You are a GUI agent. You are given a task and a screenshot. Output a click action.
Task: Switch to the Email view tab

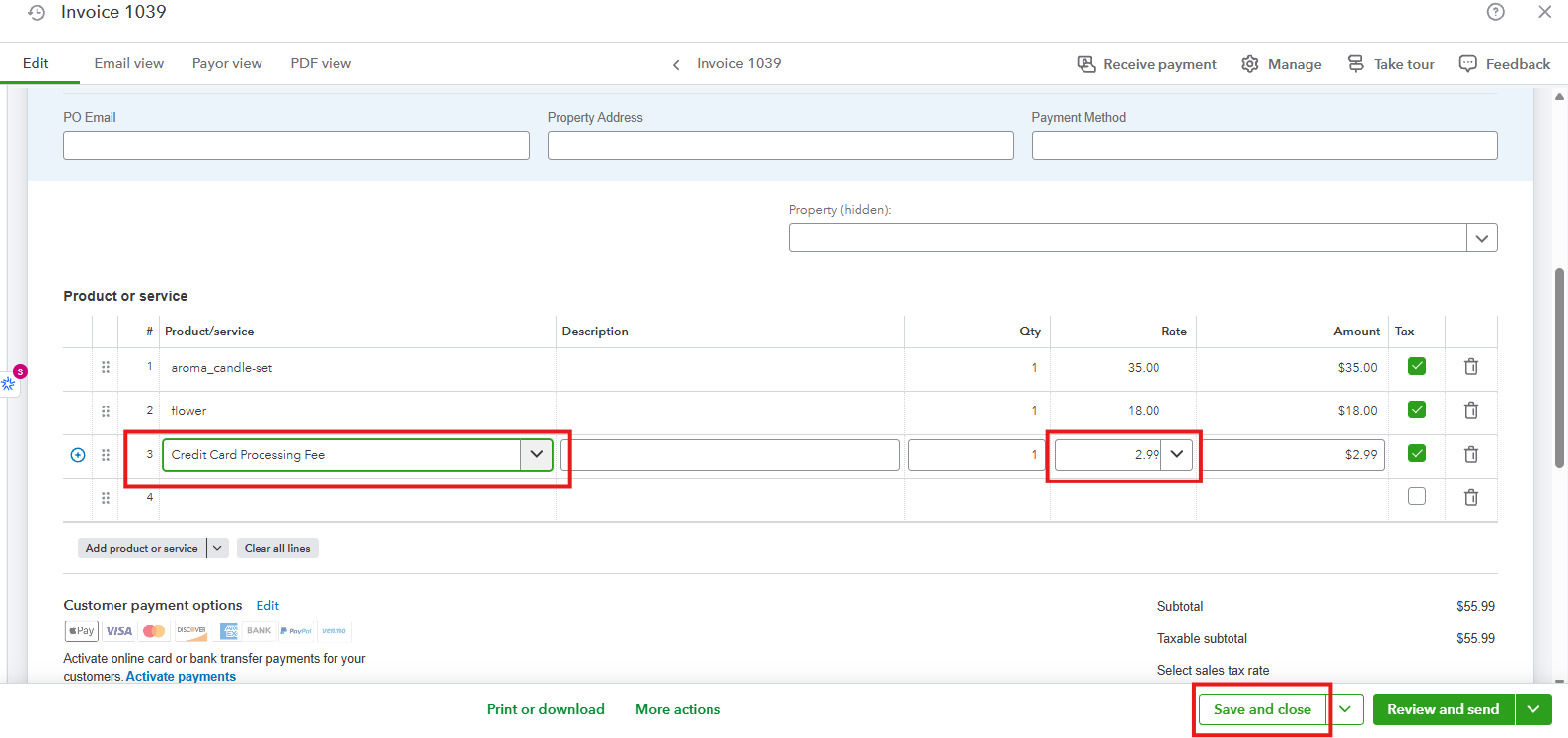(x=129, y=63)
